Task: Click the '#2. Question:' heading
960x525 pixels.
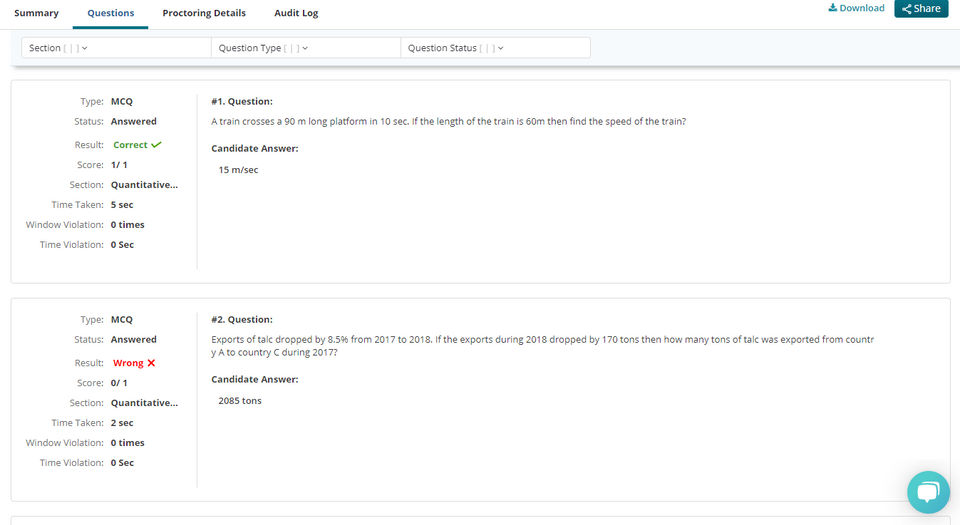Action: tap(242, 319)
